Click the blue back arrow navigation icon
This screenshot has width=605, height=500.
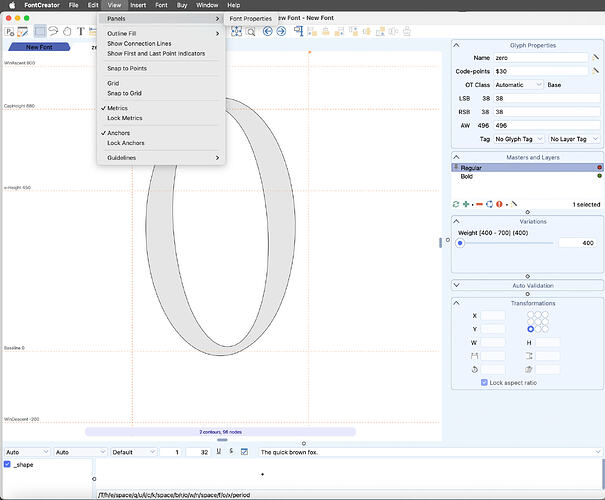click(x=268, y=31)
